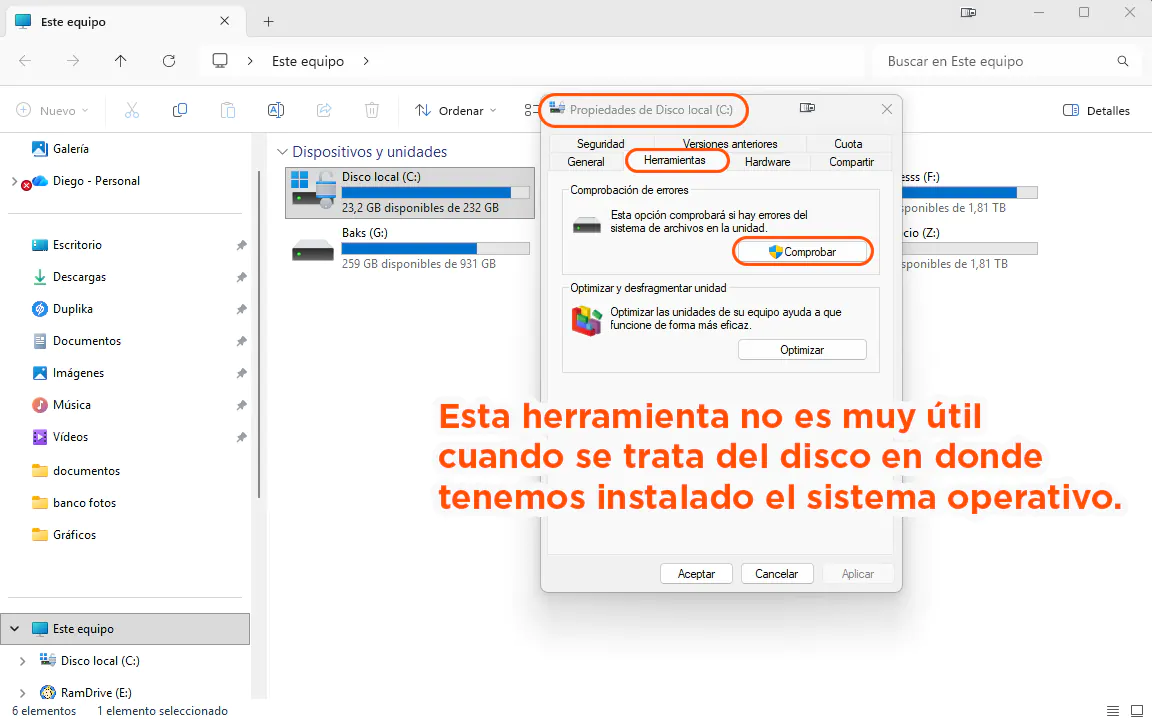
Task: Click the Rename icon in the toolbar
Action: tap(276, 110)
